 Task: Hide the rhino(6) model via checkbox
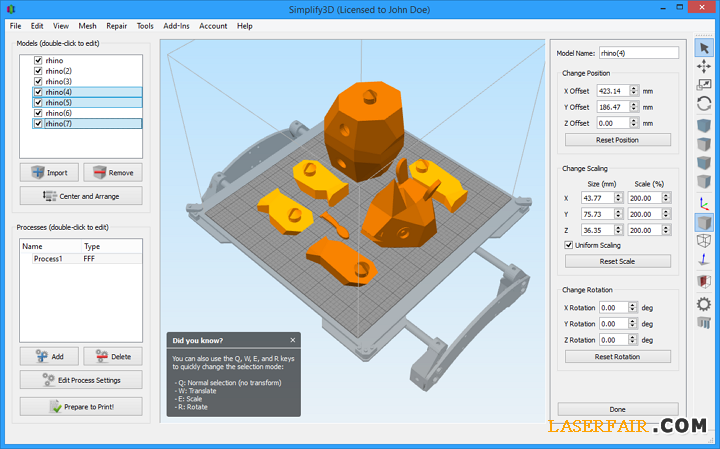pyautogui.click(x=38, y=113)
